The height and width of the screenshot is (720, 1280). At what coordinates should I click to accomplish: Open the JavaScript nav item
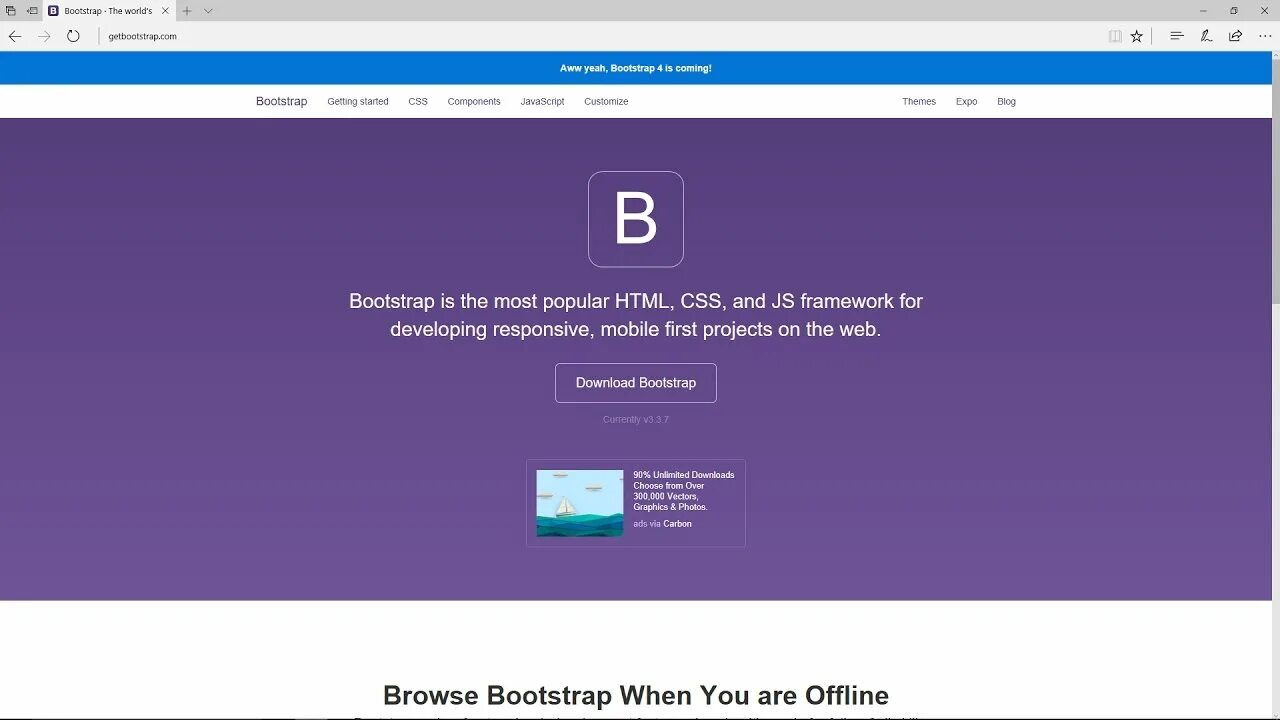pyautogui.click(x=542, y=101)
